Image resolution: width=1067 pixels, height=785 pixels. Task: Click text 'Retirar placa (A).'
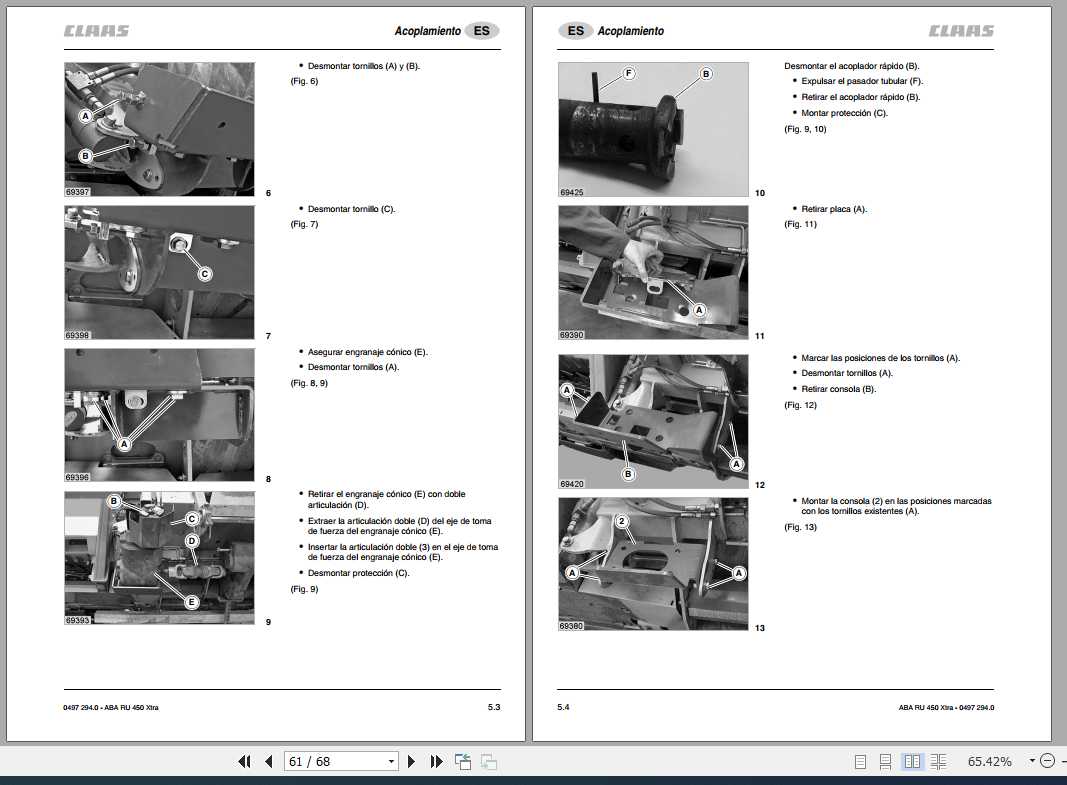834,209
